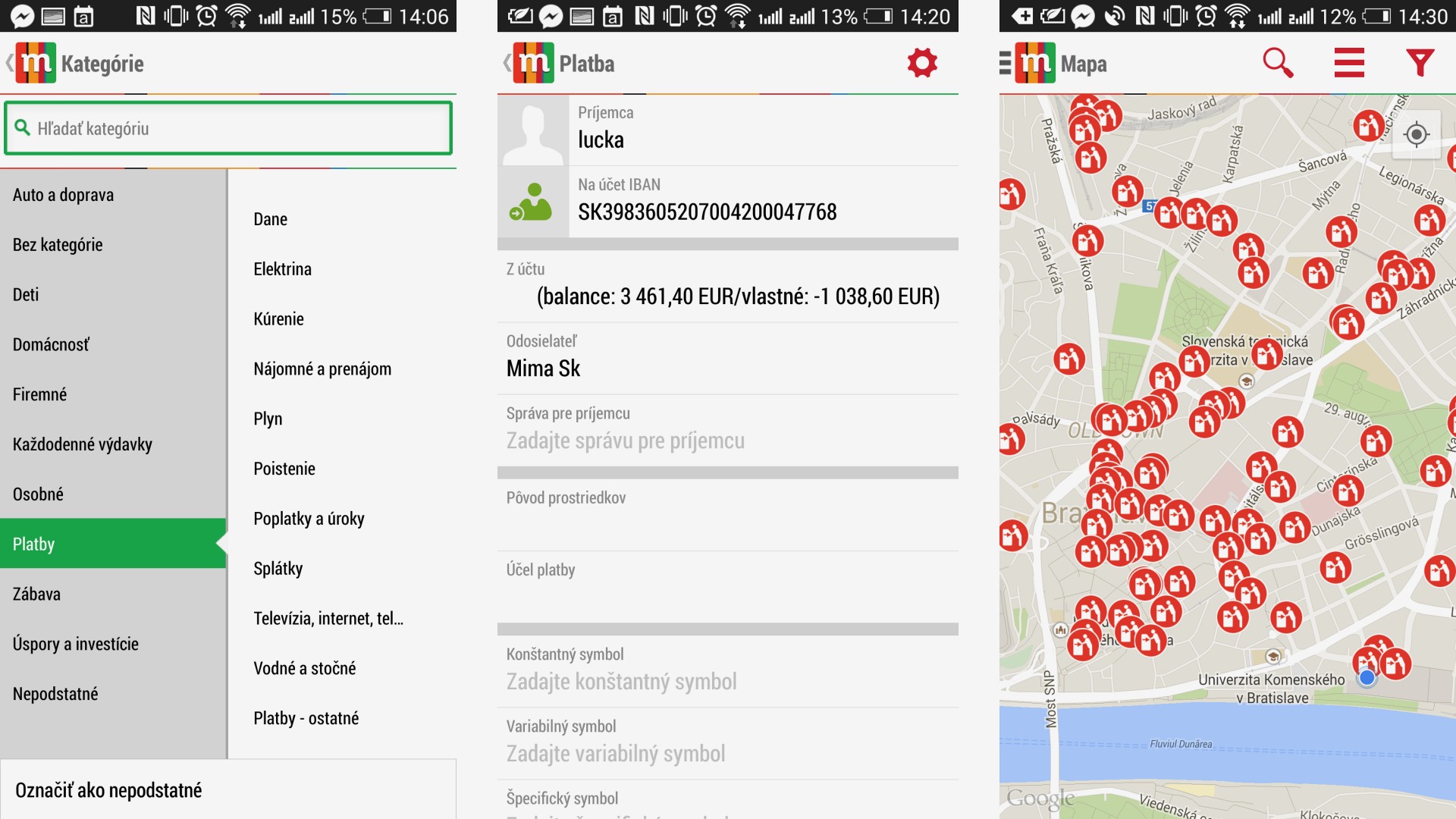Tap the recipient avatar picture
This screenshot has height=819, width=1456.
pyautogui.click(x=532, y=131)
